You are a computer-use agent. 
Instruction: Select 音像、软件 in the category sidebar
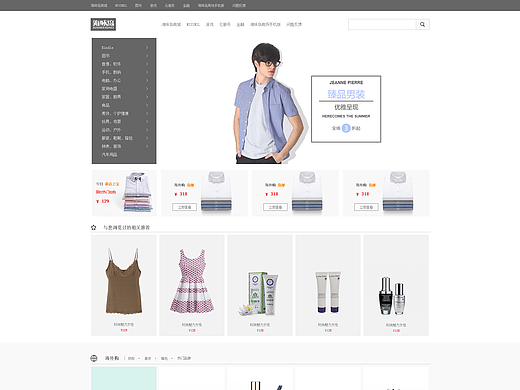coord(111,64)
